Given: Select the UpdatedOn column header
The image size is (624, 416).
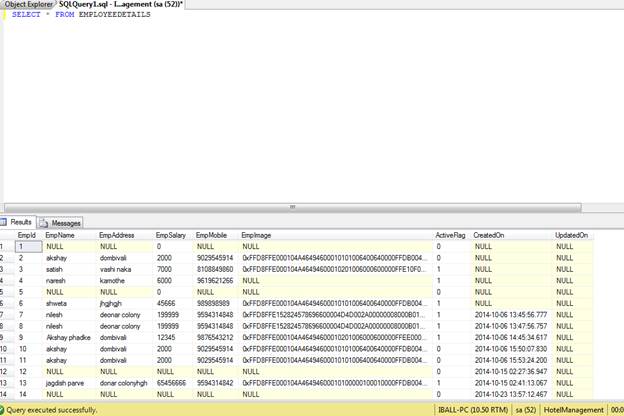Looking at the screenshot, I should [571, 235].
